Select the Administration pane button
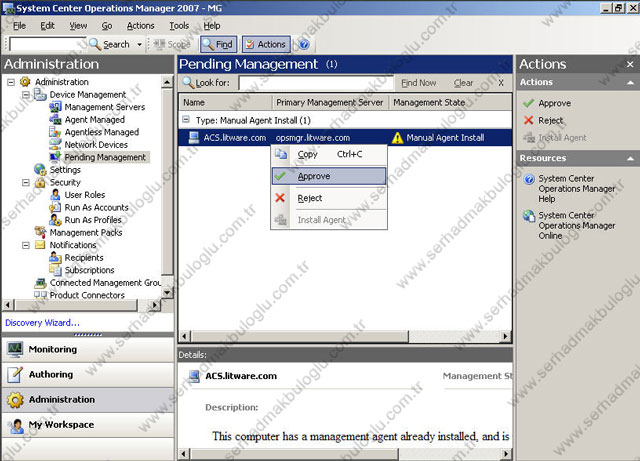Viewport: 640px width, 461px height. coord(88,400)
